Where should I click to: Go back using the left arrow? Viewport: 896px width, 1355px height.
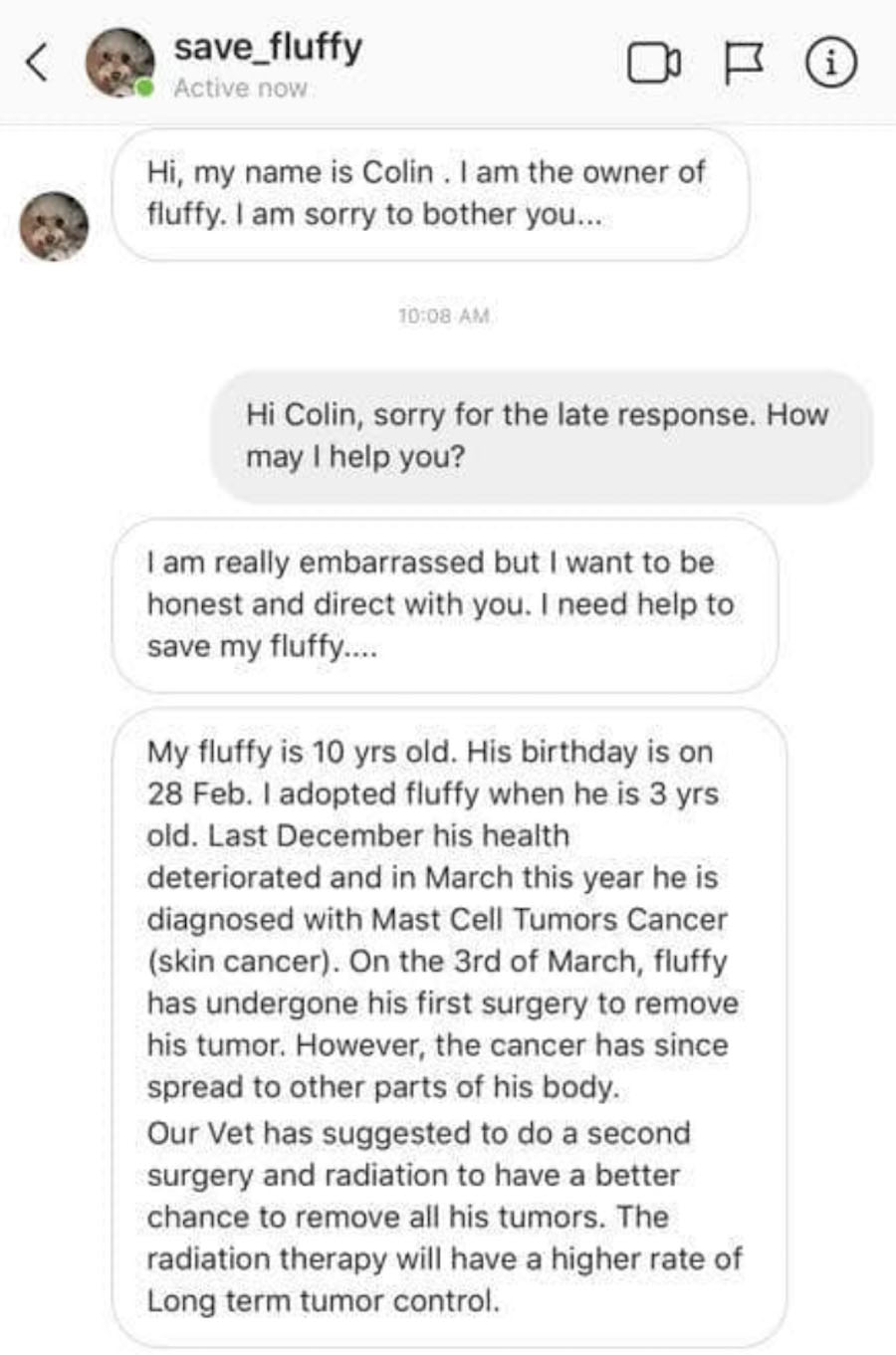[x=37, y=64]
